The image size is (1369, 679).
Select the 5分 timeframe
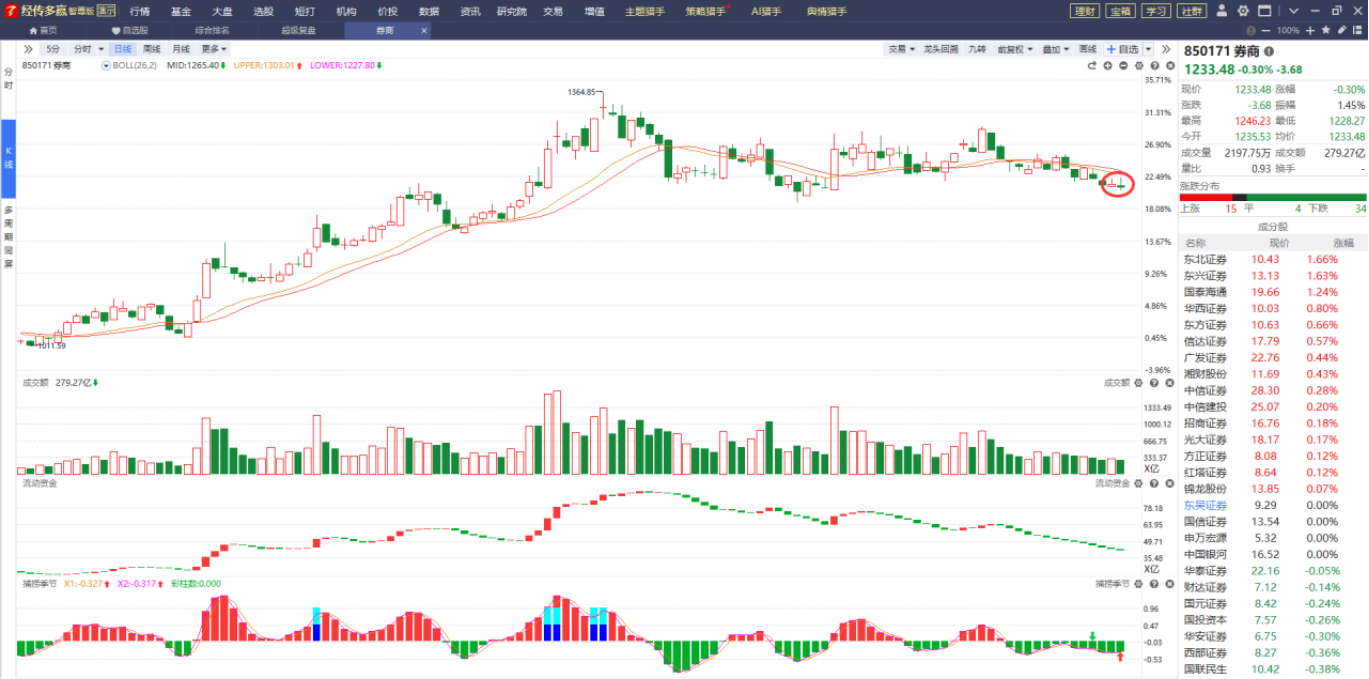pyautogui.click(x=53, y=49)
